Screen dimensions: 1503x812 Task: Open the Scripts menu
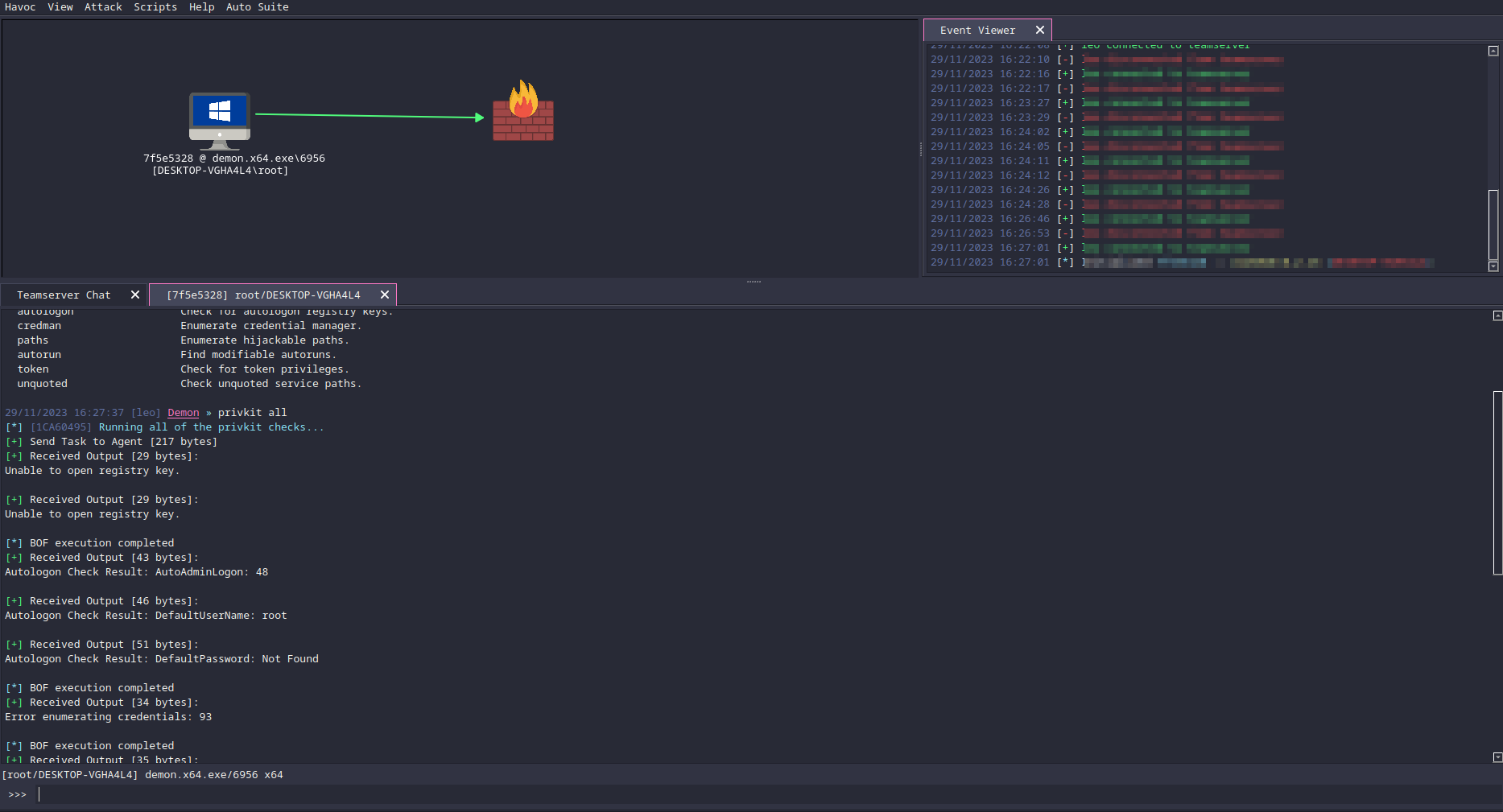point(155,7)
